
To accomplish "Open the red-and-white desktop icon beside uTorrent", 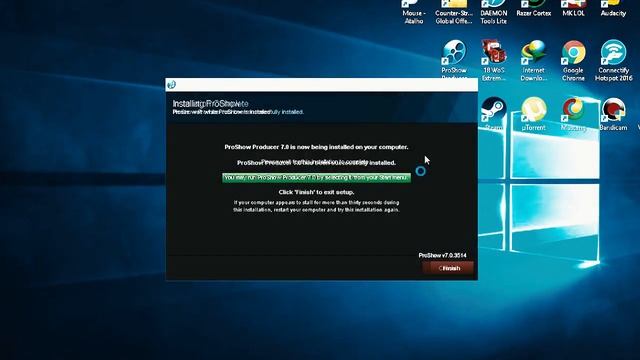I will coord(573,114).
